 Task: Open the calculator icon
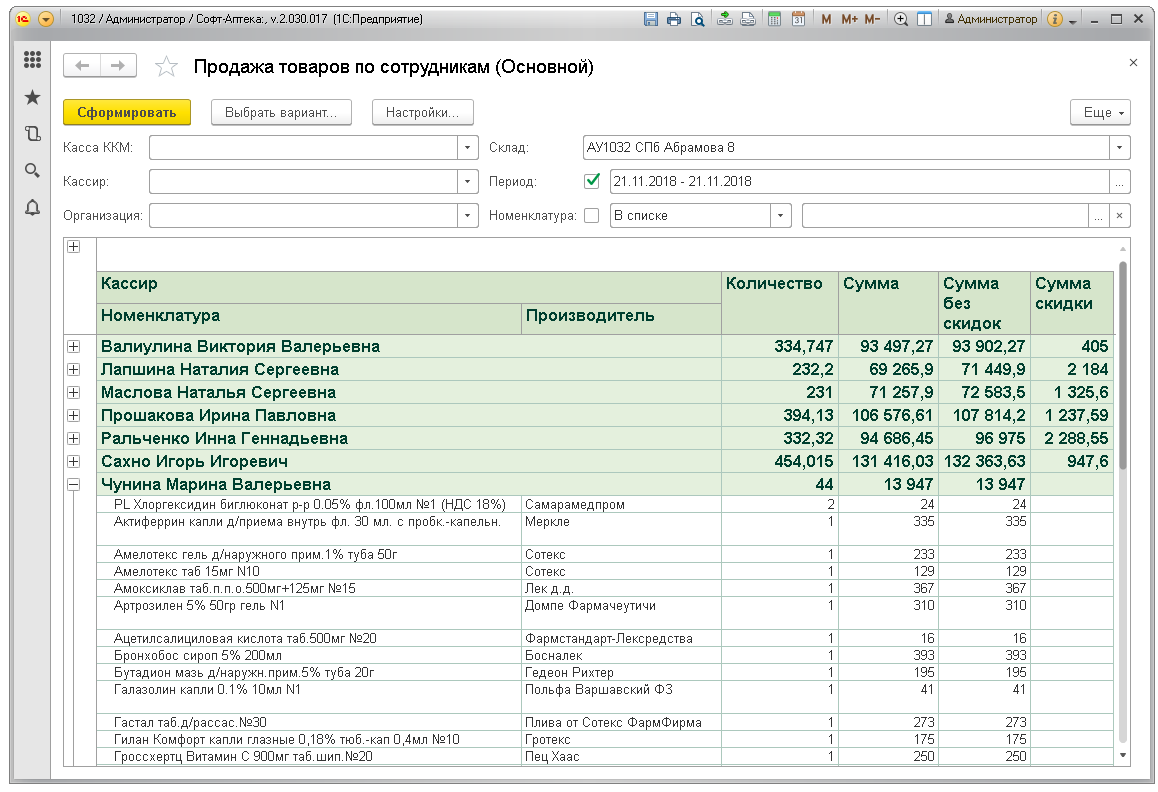coord(775,19)
